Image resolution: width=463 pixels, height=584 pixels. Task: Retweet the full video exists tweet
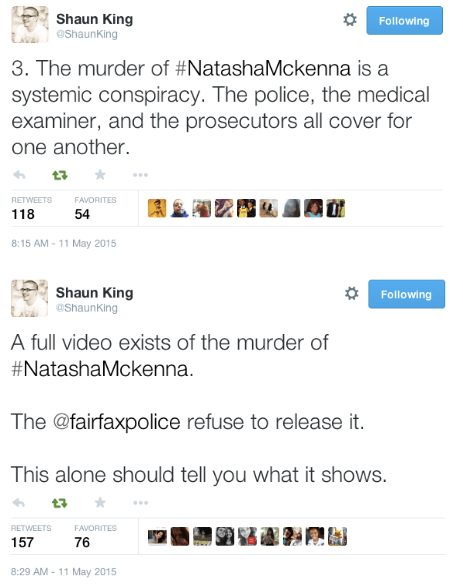(60, 504)
